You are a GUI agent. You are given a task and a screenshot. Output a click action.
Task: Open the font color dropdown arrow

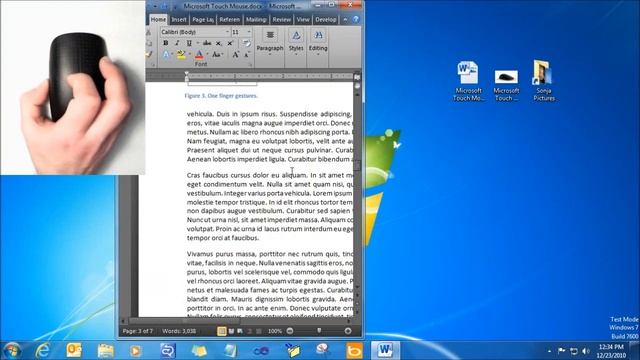207,54
